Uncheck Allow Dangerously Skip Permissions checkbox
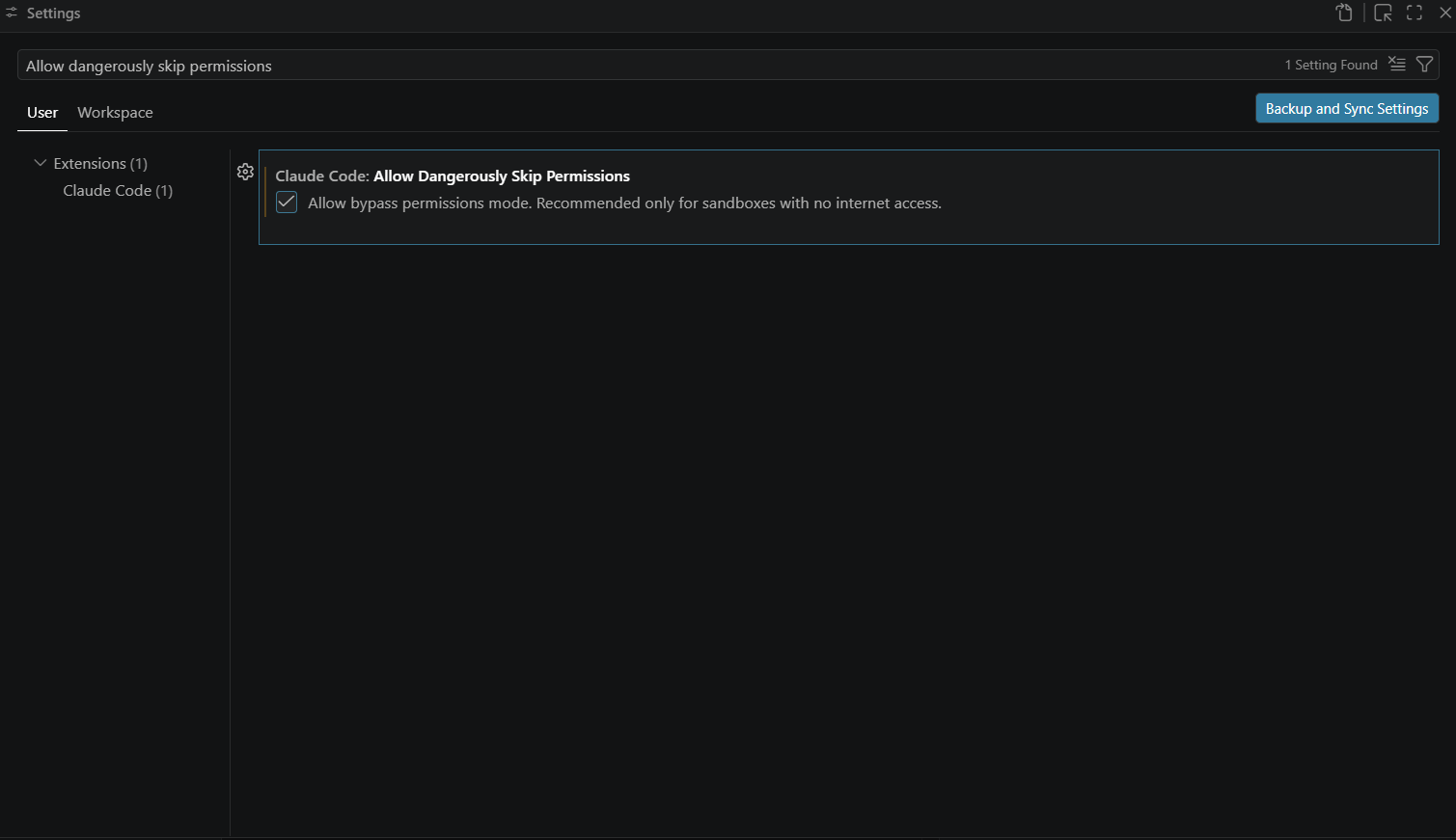This screenshot has height=840, width=1456. click(287, 203)
